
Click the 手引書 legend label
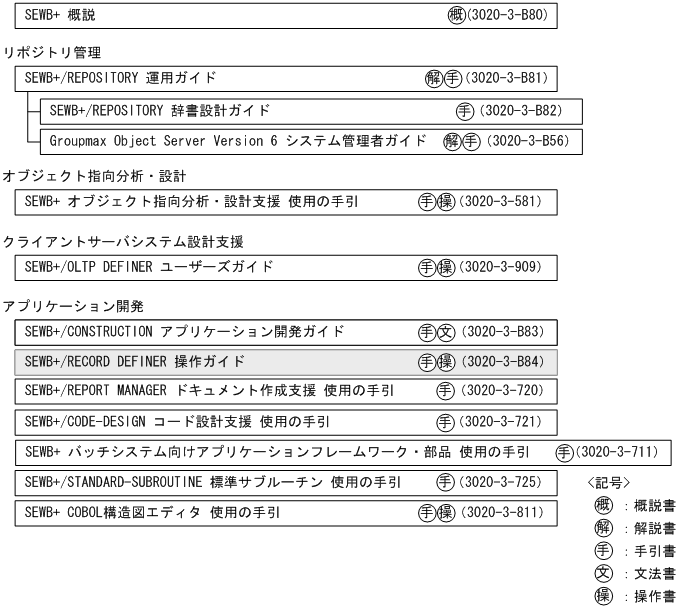(x=655, y=551)
